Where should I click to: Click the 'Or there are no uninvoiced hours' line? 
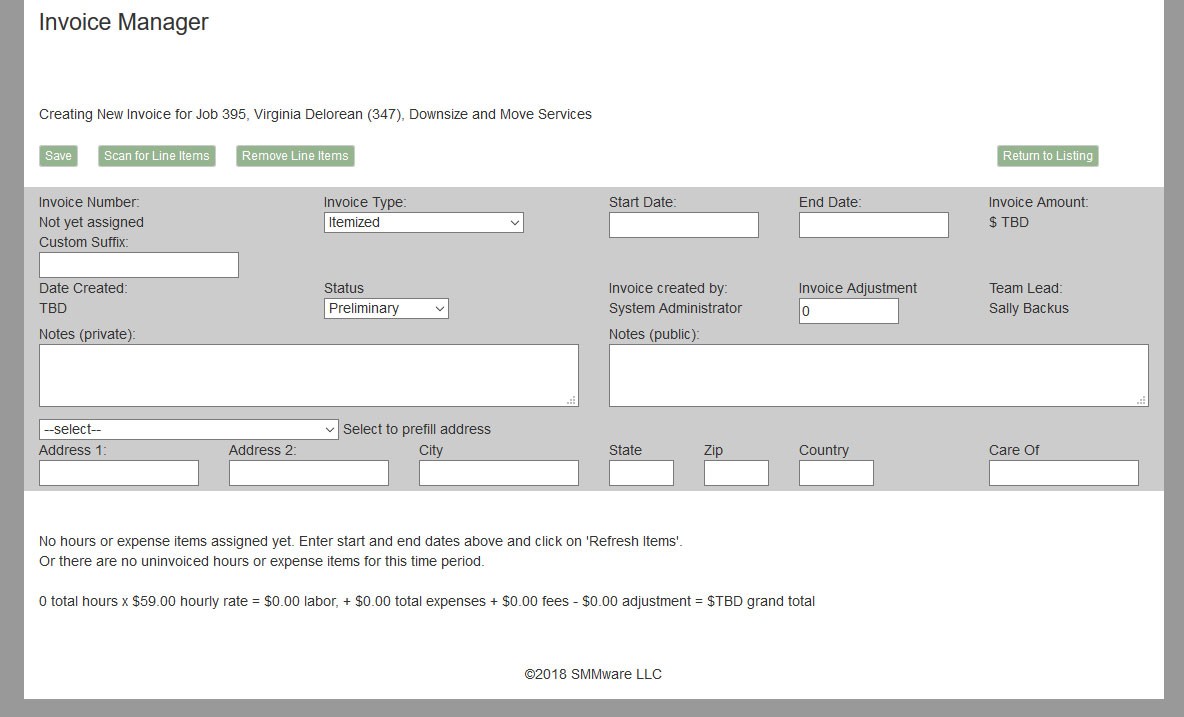pos(261,562)
